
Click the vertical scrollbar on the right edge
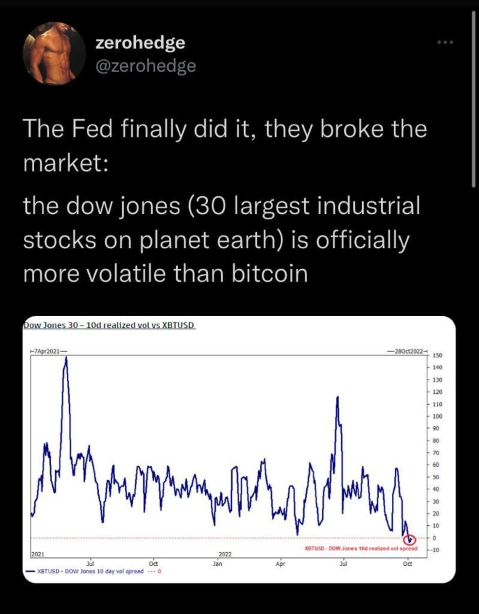pos(474,100)
